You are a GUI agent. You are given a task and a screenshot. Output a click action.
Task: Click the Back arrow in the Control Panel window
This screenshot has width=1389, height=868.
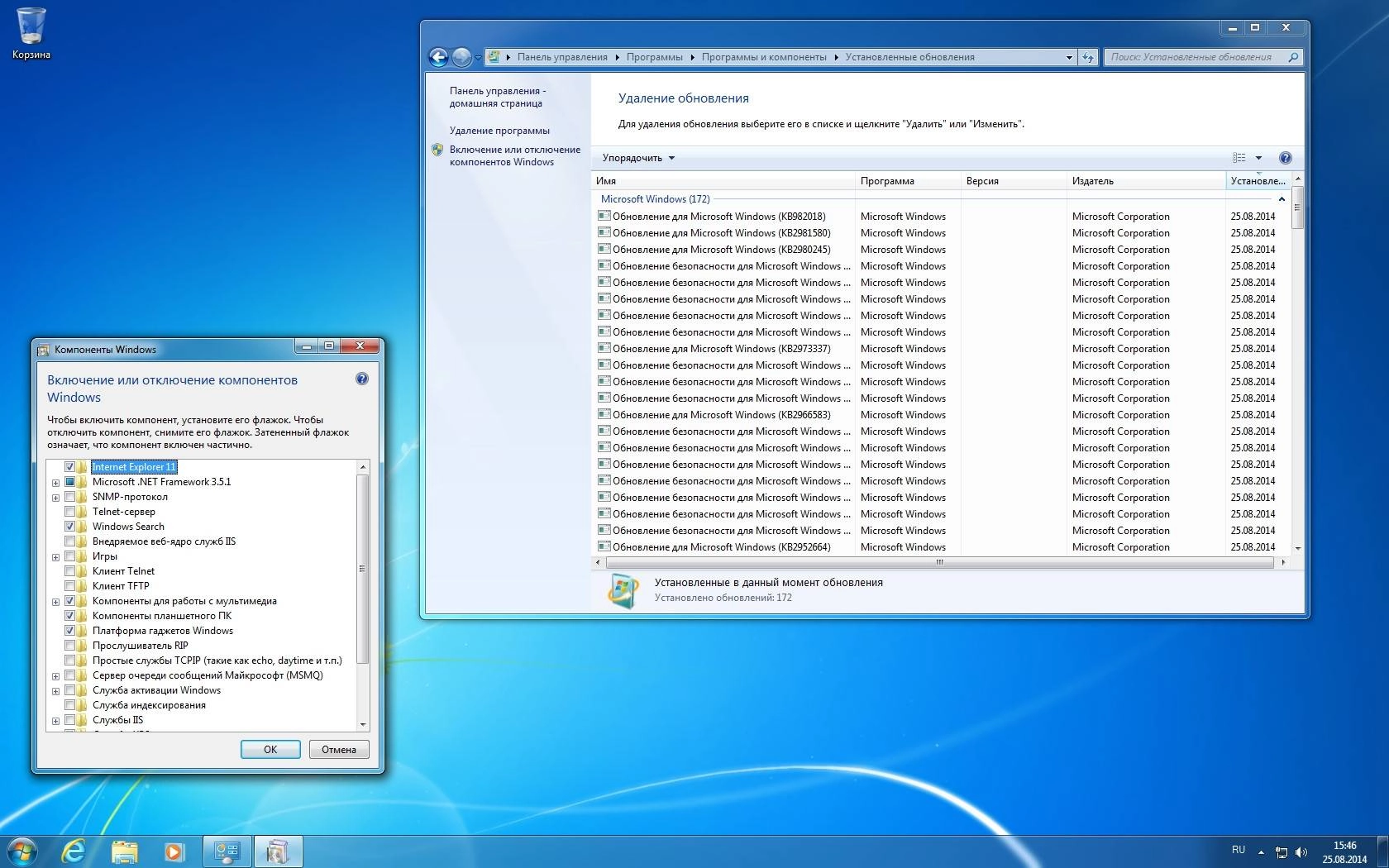tap(438, 57)
